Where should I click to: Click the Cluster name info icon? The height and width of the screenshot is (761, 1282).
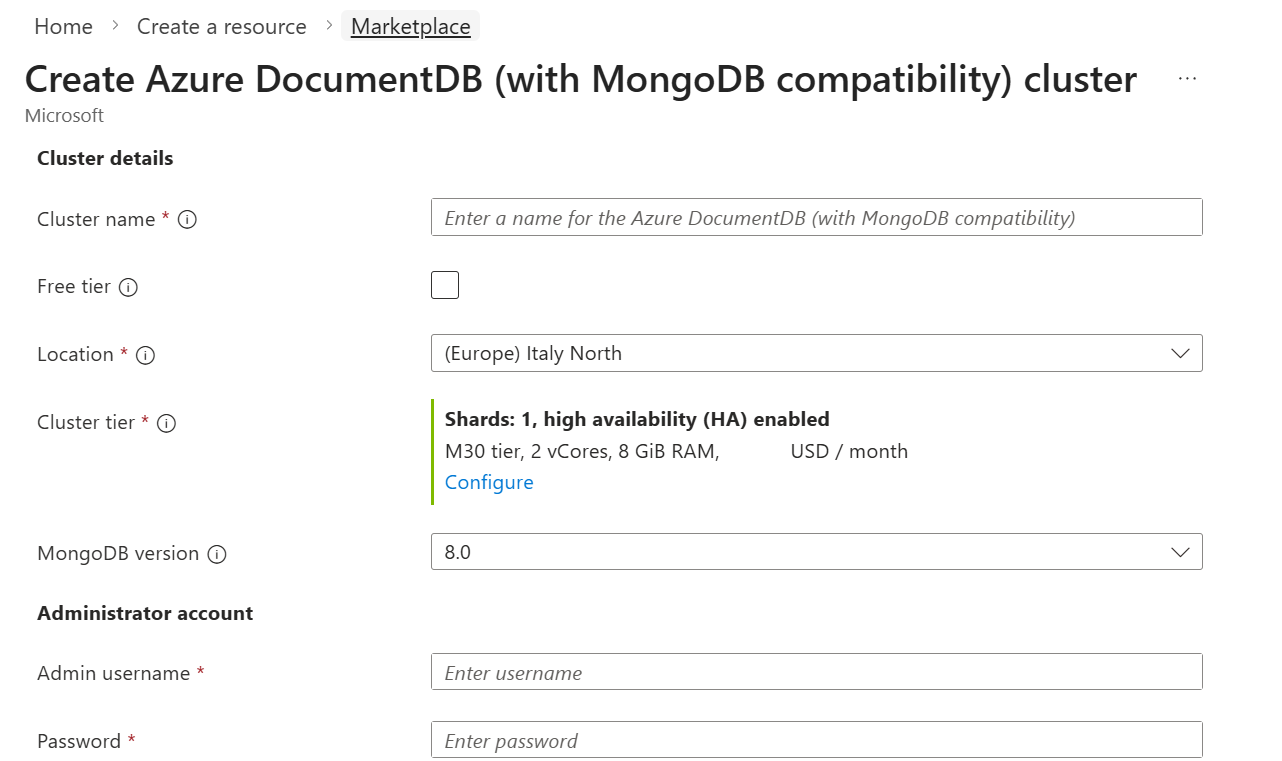(x=187, y=220)
